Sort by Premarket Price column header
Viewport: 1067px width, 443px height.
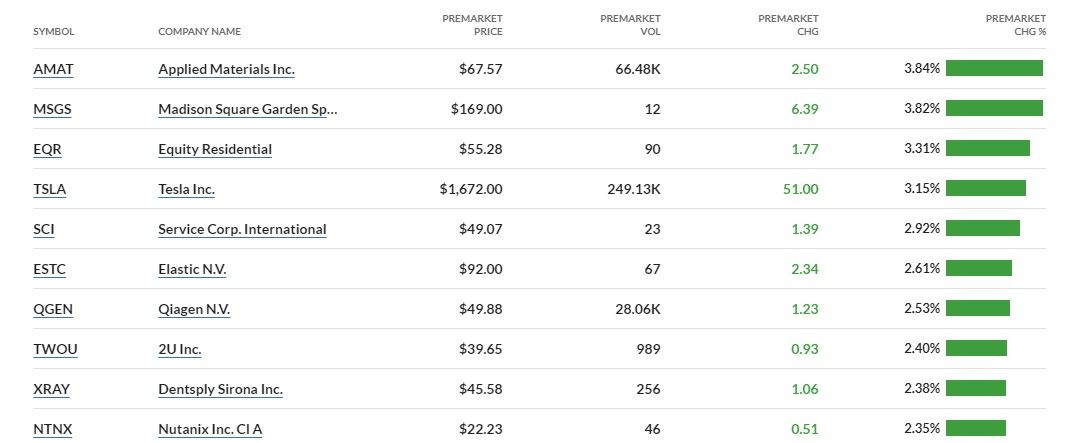tap(472, 24)
